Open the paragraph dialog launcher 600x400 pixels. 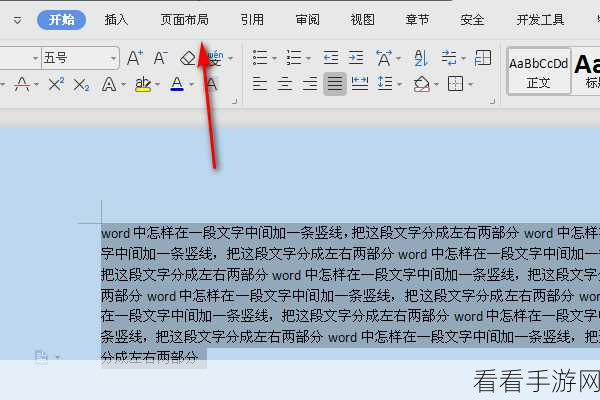(x=492, y=101)
